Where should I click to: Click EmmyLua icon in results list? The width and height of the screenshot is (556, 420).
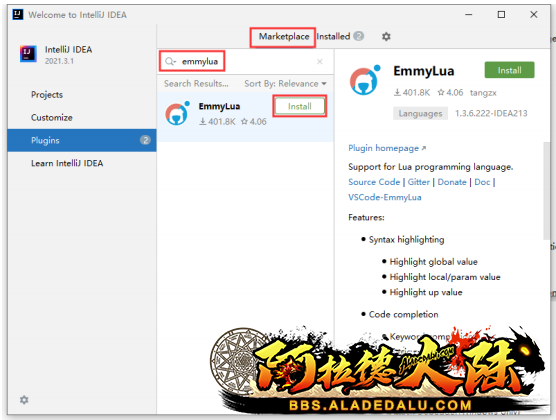coord(178,113)
